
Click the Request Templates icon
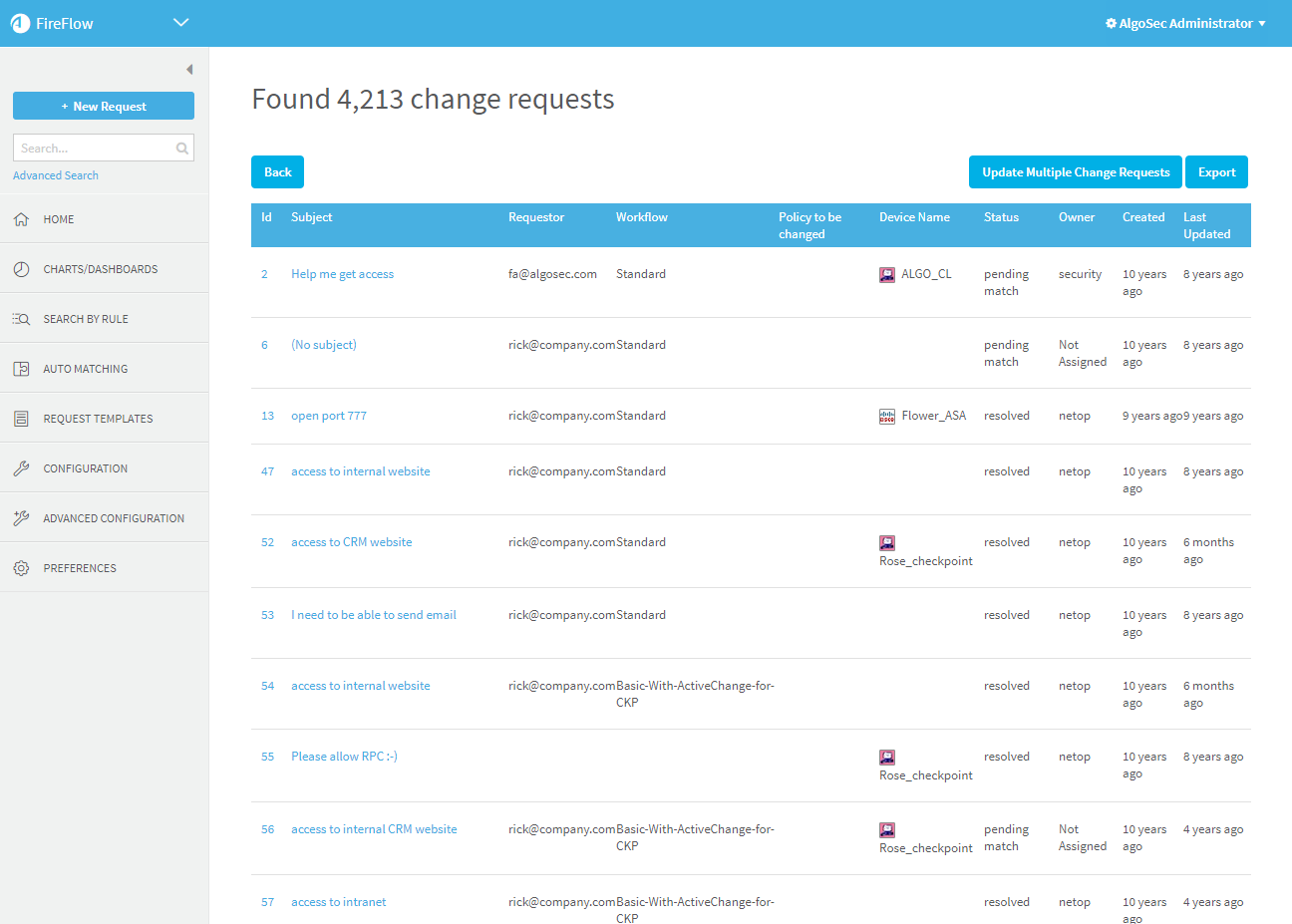(21, 419)
